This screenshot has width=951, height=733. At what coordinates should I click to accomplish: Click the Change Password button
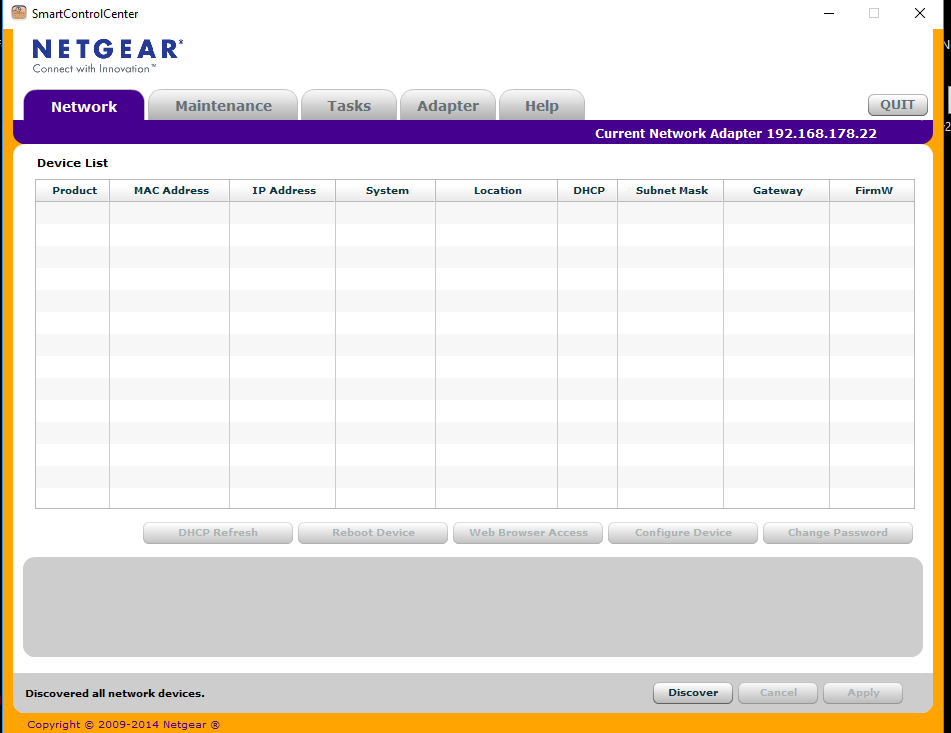click(x=838, y=533)
